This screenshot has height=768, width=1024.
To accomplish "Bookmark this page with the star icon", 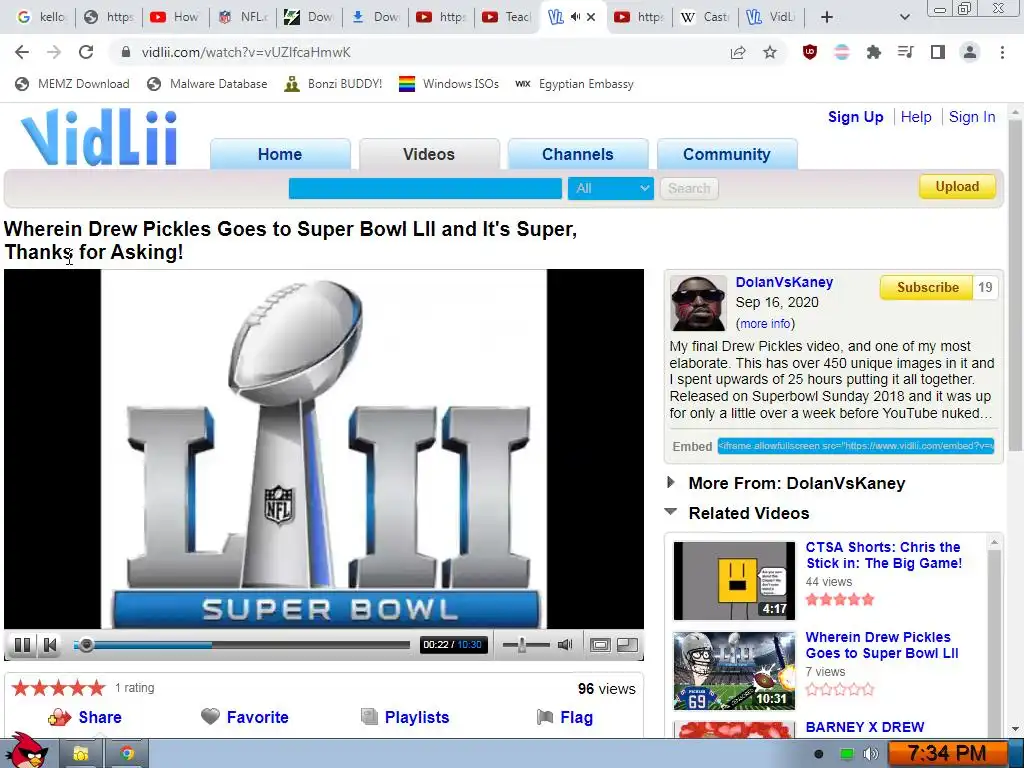I will [770, 52].
